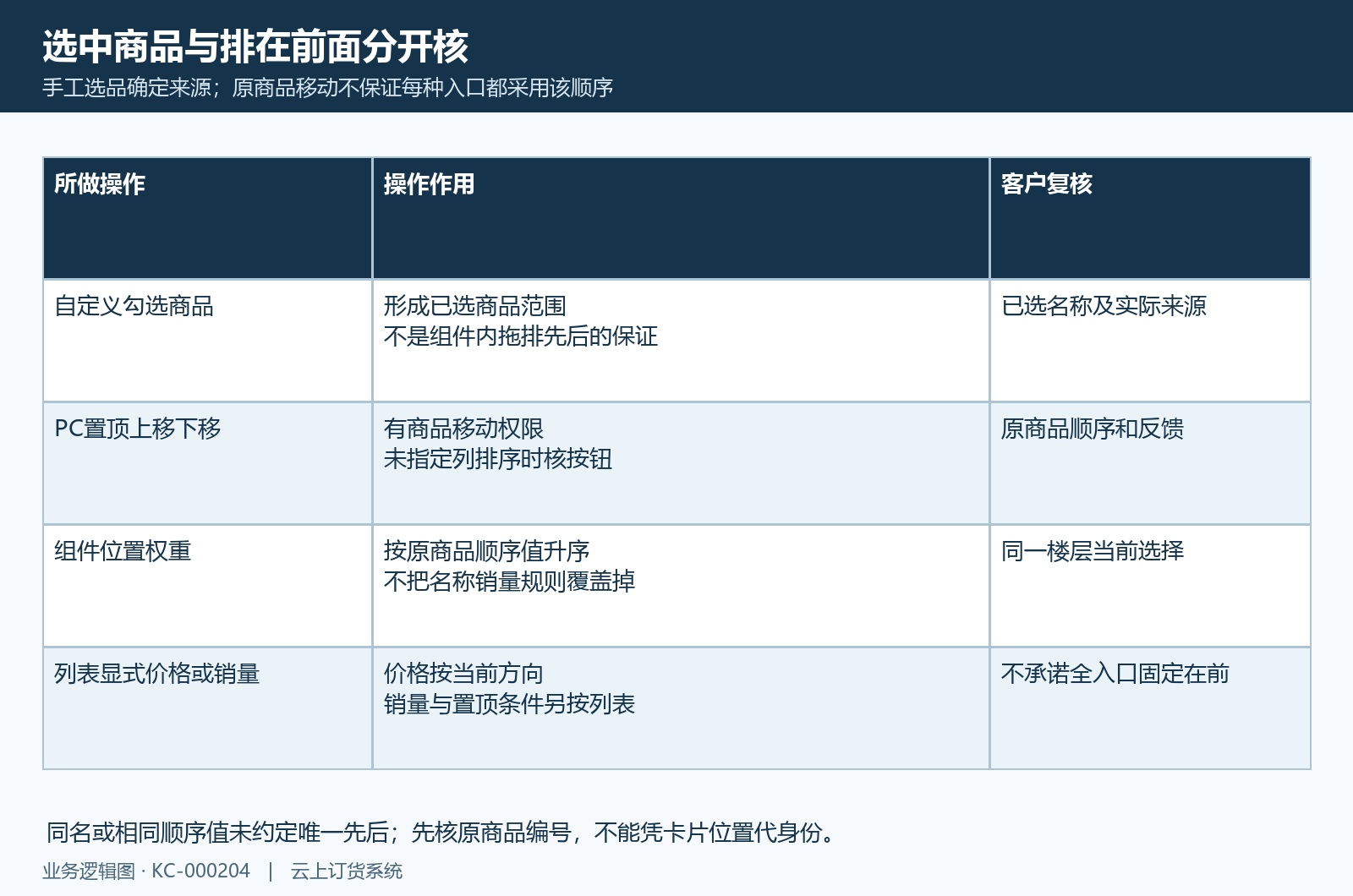The image size is (1353, 896).
Task: Click the footer text 云上订货系统
Action: tap(347, 871)
